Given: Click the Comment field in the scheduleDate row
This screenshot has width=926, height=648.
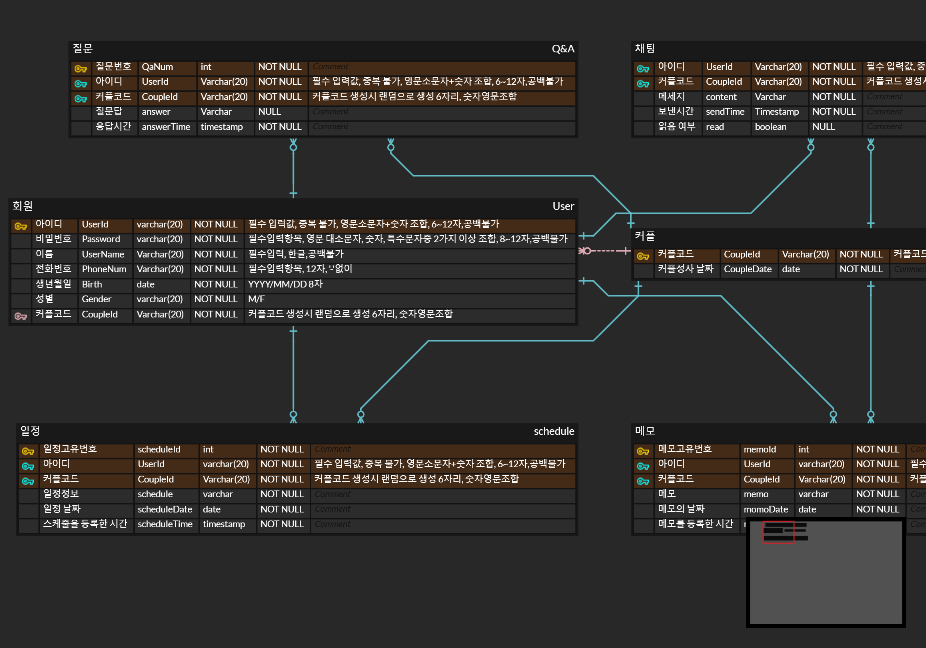Looking at the screenshot, I should coord(443,509).
